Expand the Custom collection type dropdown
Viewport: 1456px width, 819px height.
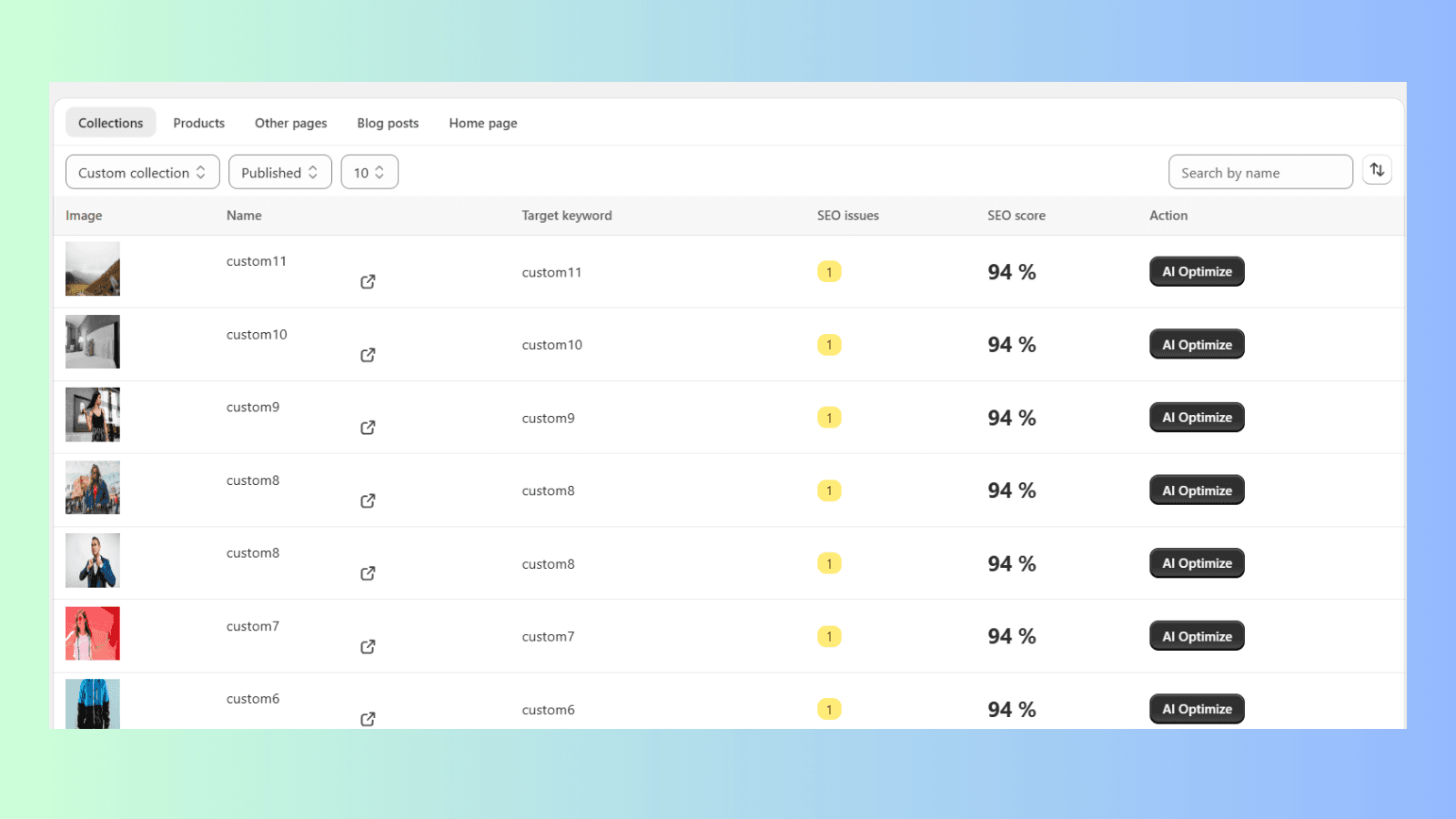[143, 172]
